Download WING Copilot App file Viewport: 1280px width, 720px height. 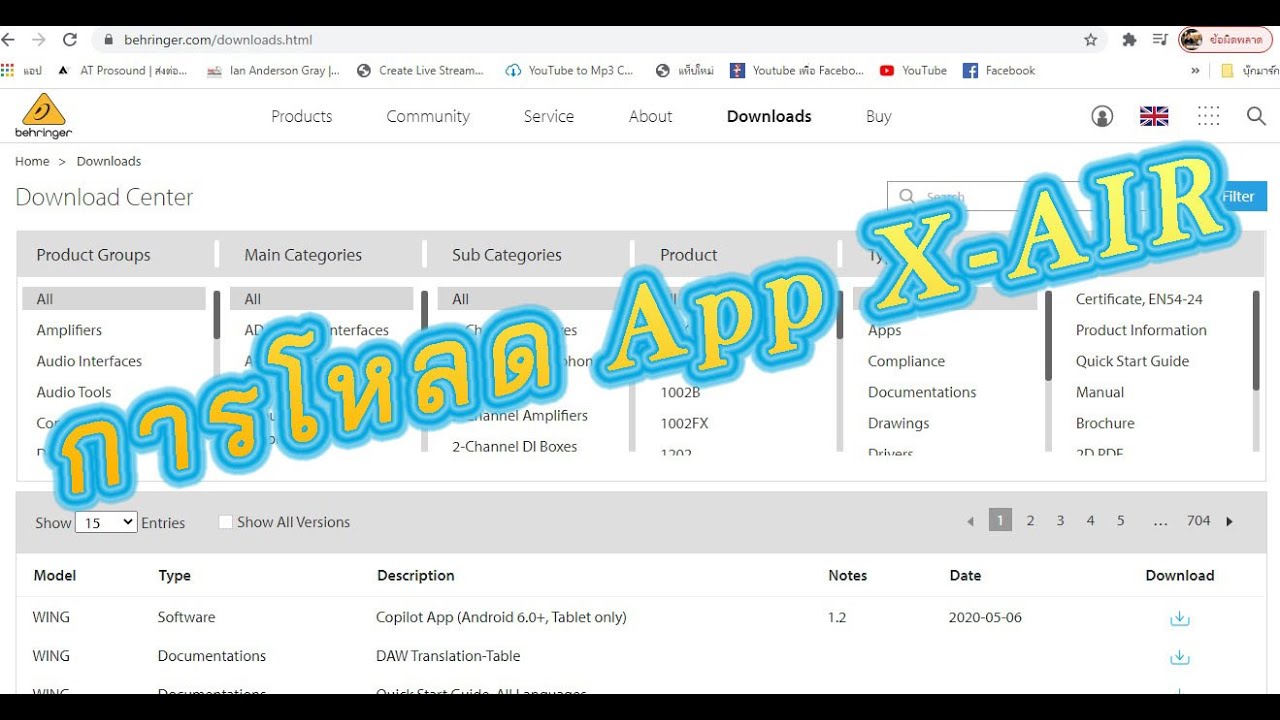tap(1180, 618)
